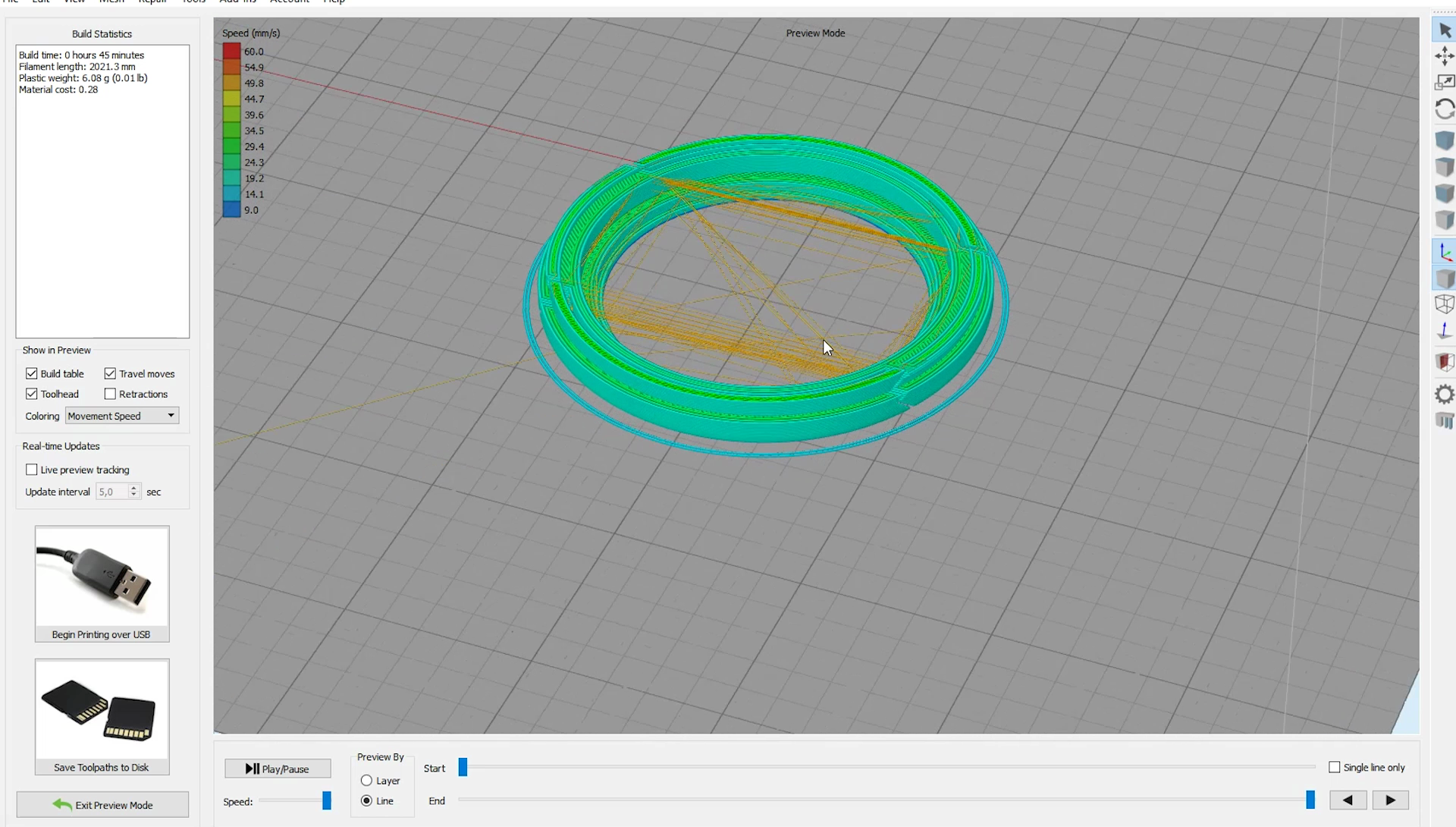Viewport: 1456px width, 827px height.
Task: Toggle solid model rendering icon
Action: (x=1445, y=278)
